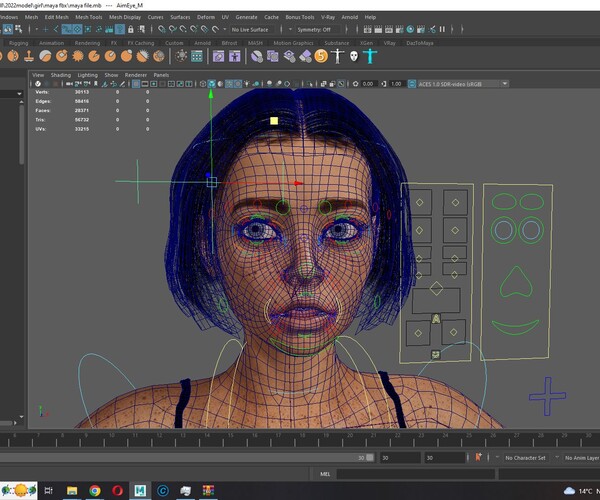Click the lock selection icon in status line
Viewport: 600px width, 500px height.
130,29
